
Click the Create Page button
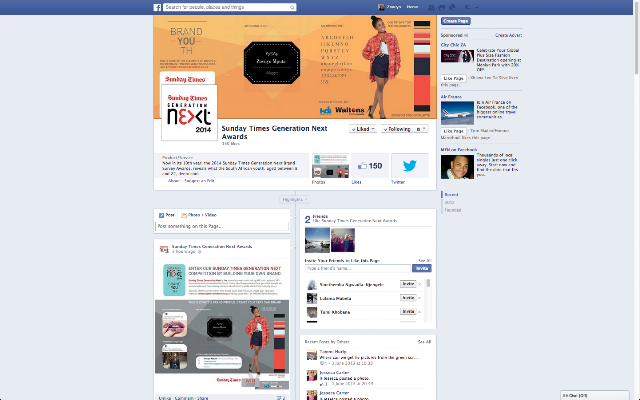(x=456, y=21)
